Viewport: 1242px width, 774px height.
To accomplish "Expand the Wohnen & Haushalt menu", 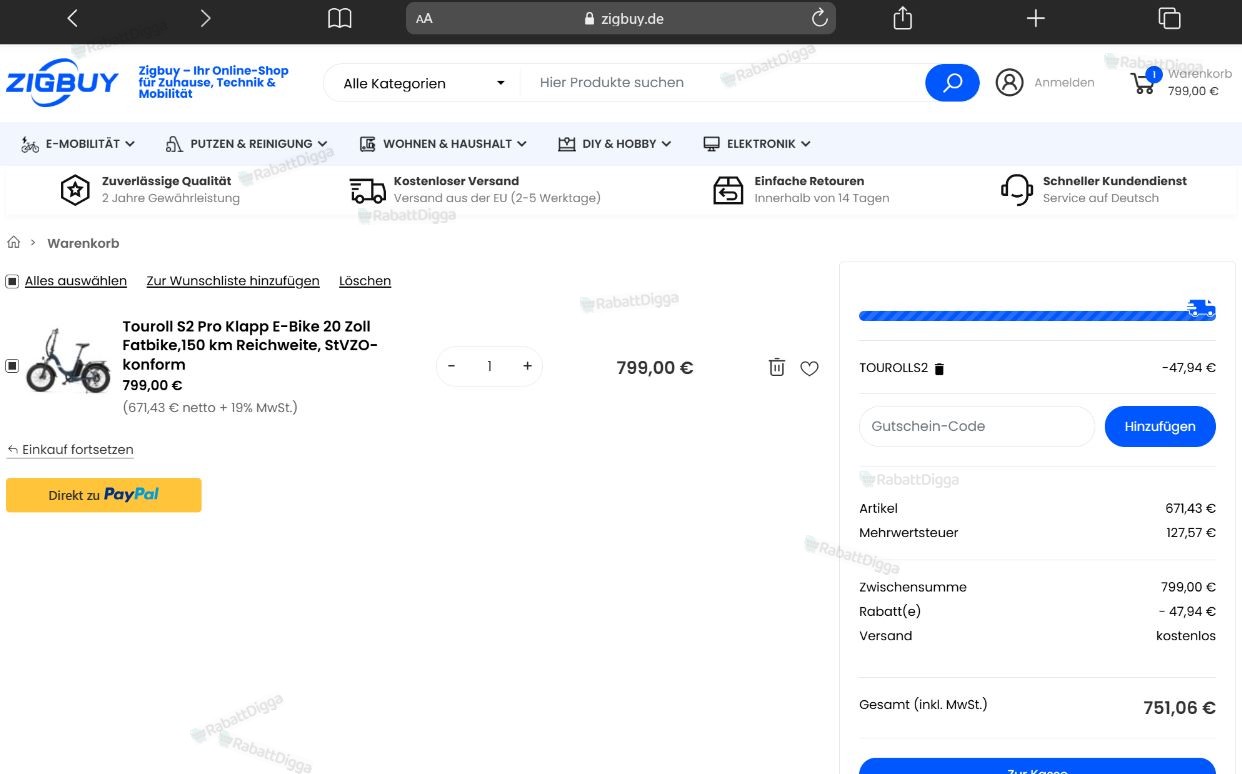I will [x=443, y=144].
